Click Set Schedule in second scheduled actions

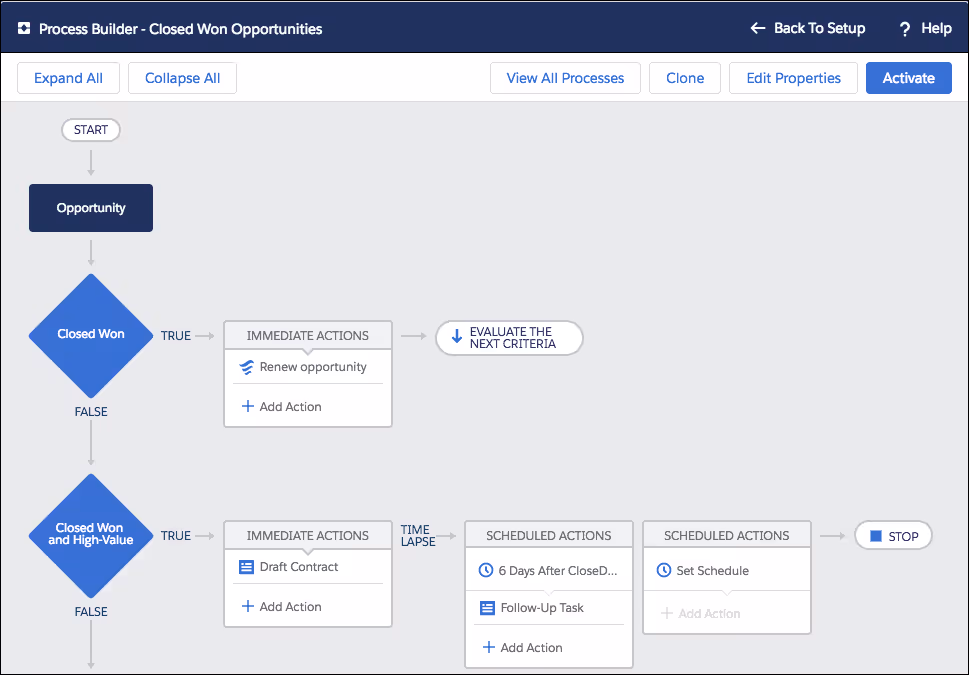727,570
